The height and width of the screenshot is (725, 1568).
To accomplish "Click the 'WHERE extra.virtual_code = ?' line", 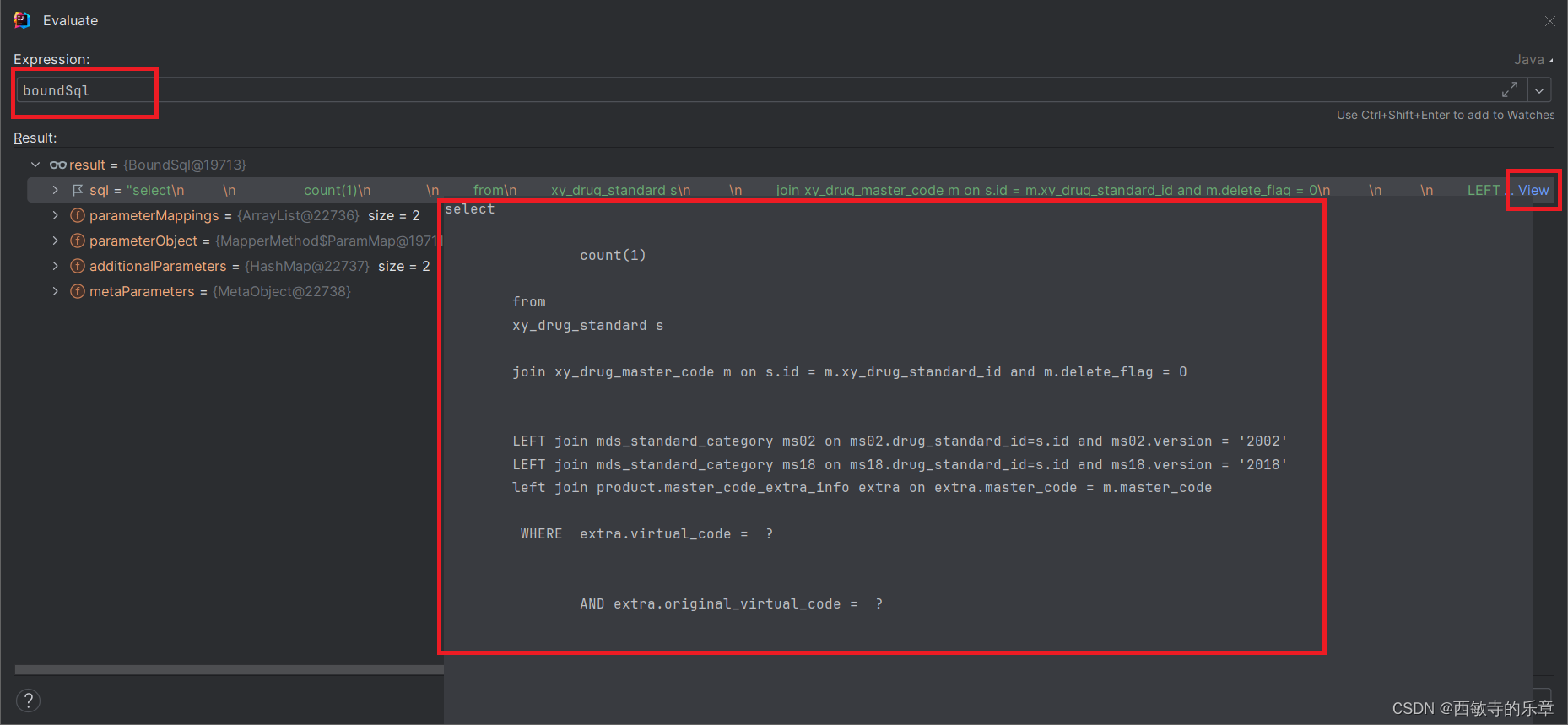I will [646, 533].
